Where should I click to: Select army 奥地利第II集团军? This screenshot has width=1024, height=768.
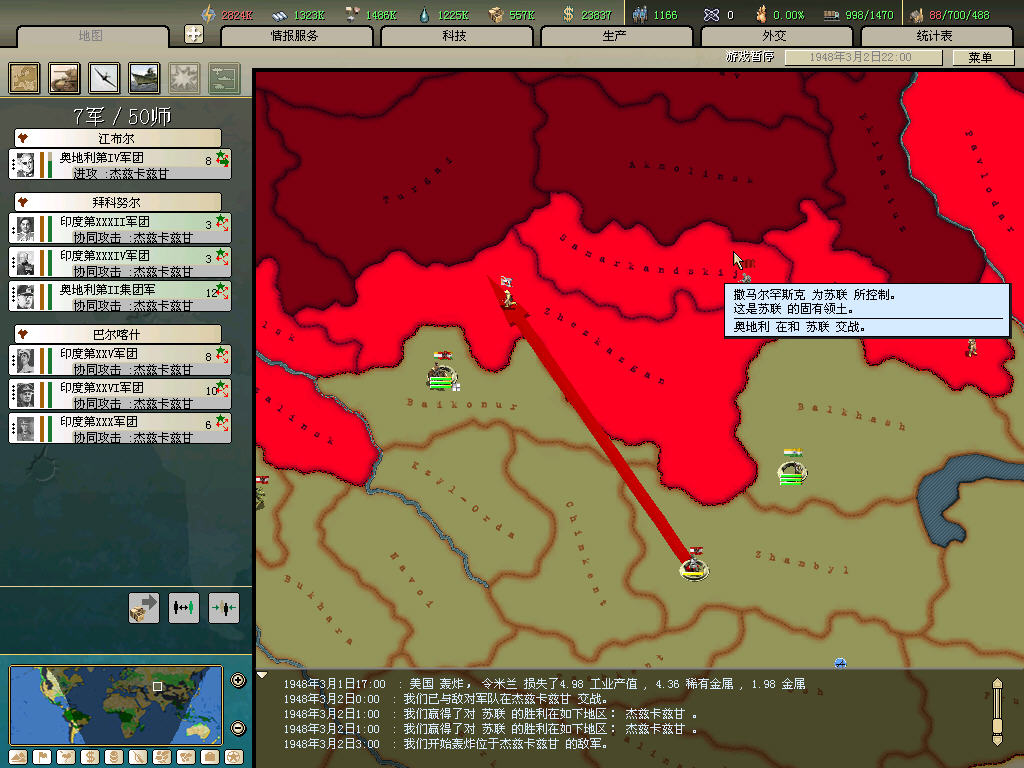click(x=120, y=296)
